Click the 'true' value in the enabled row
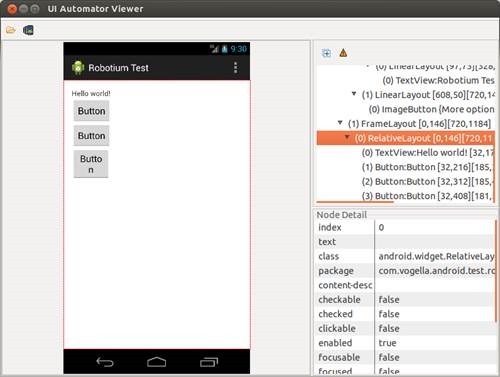The width and height of the screenshot is (500, 377). (x=435, y=343)
